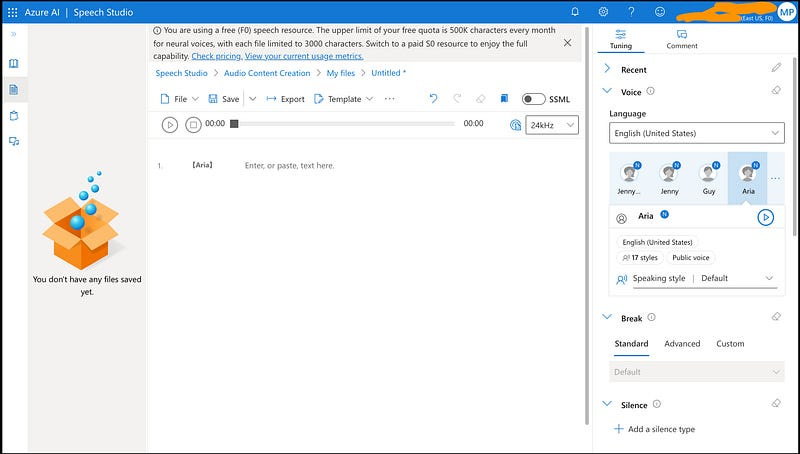Viewport: 800px width, 454px height.
Task: Toggle the SSML switch
Action: [534, 99]
